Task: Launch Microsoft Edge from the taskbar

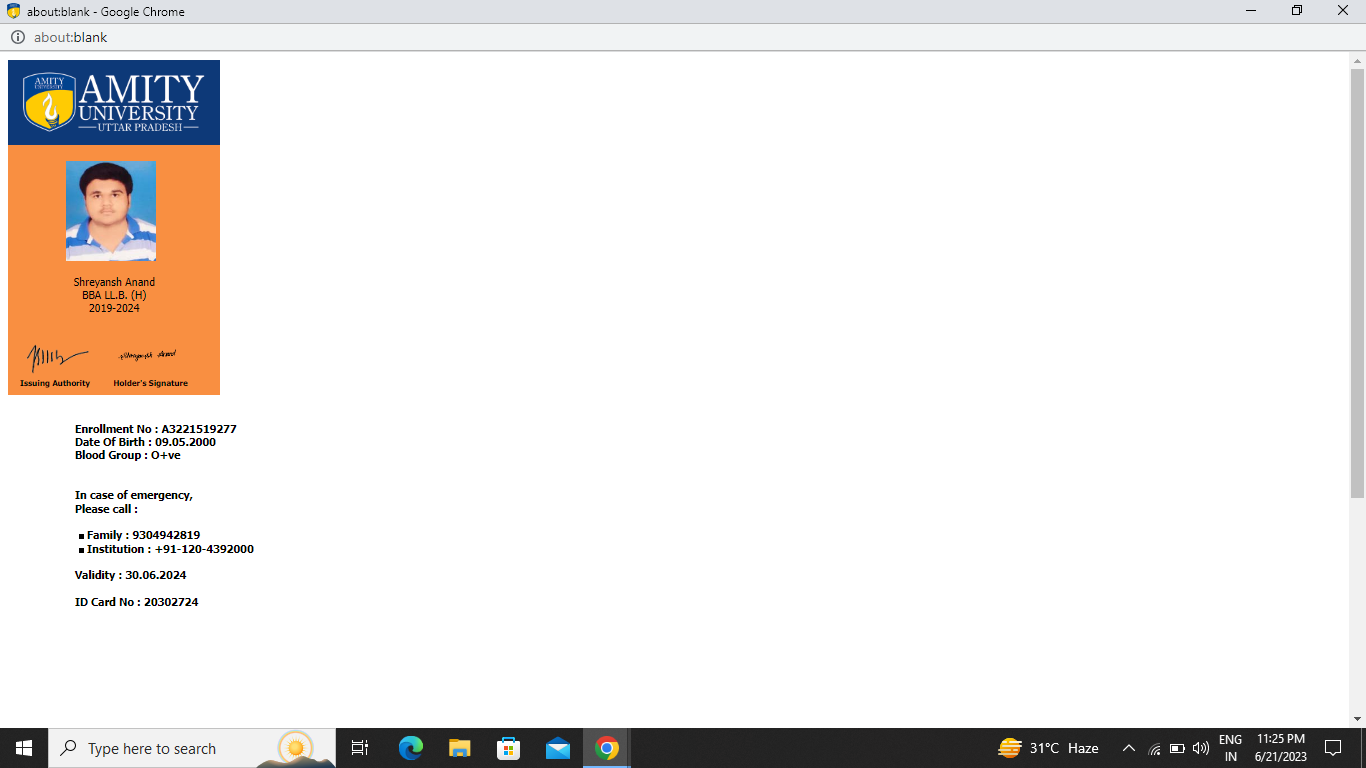Action: coord(410,748)
